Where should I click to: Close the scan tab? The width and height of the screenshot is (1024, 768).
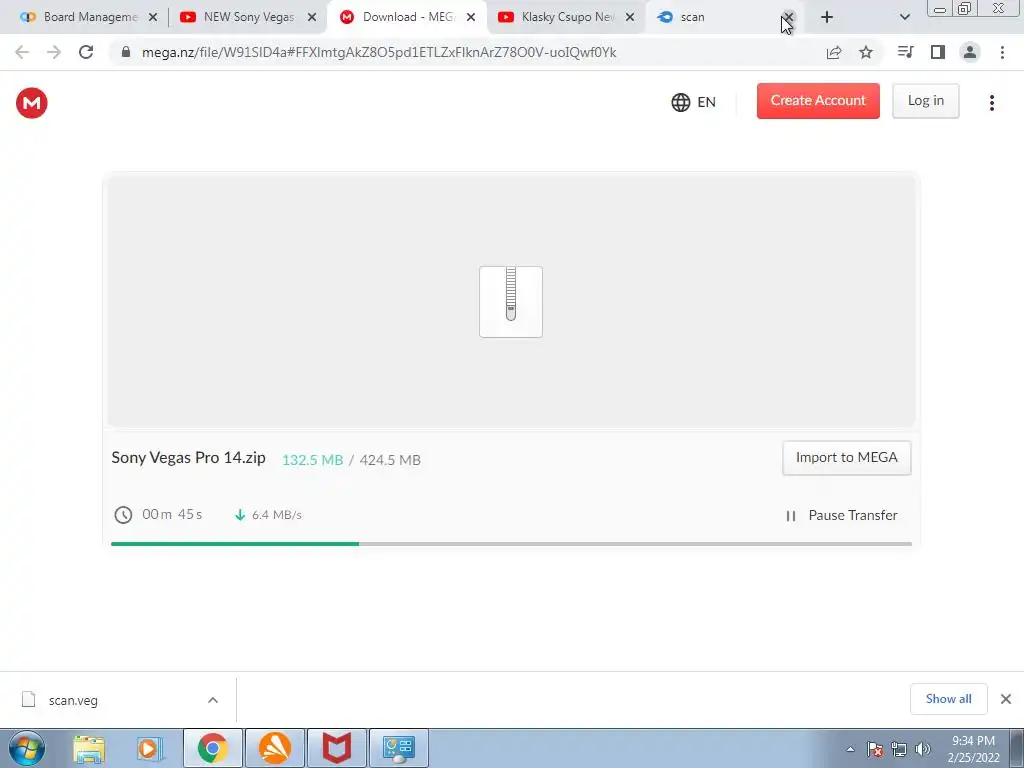788,18
